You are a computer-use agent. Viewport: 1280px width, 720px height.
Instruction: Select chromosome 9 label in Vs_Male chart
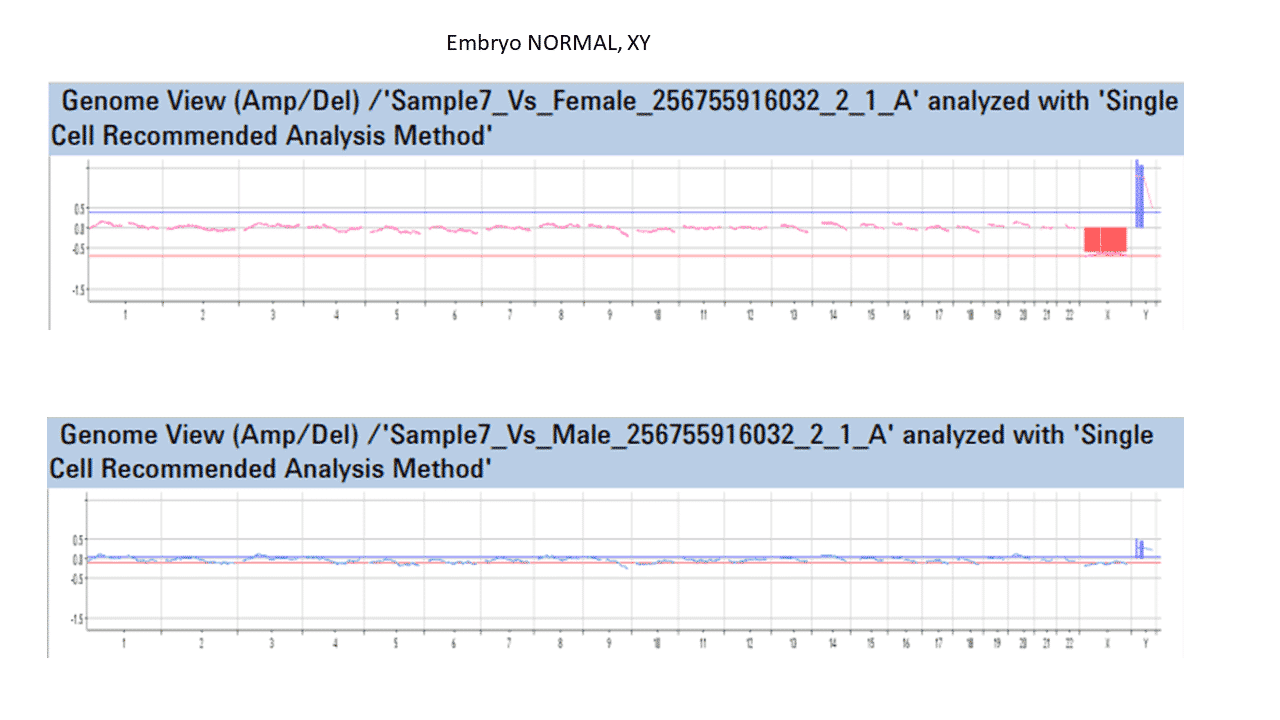[609, 645]
